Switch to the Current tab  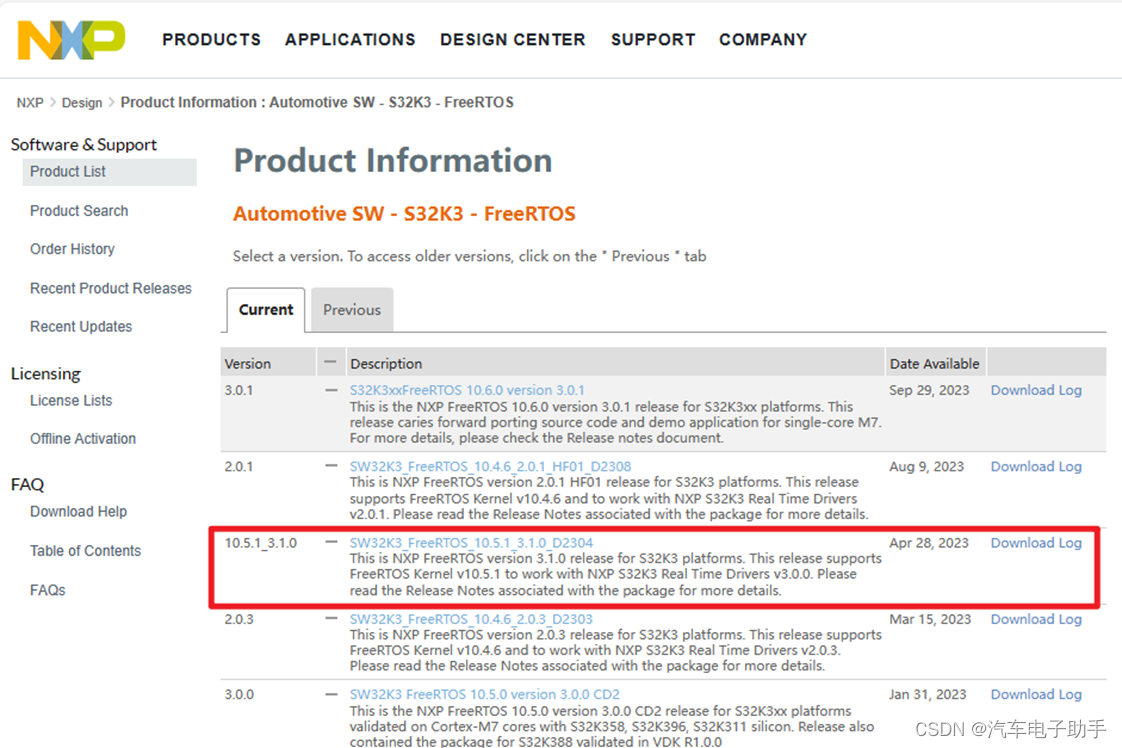click(x=266, y=310)
